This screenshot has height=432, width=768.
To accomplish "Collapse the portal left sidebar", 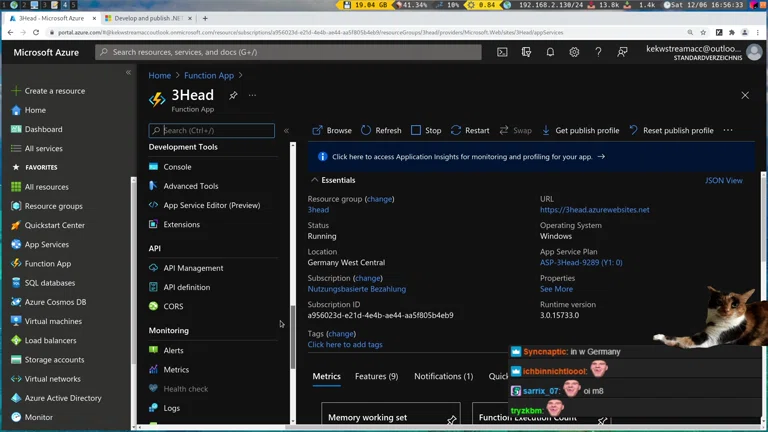I will pyautogui.click(x=128, y=72).
